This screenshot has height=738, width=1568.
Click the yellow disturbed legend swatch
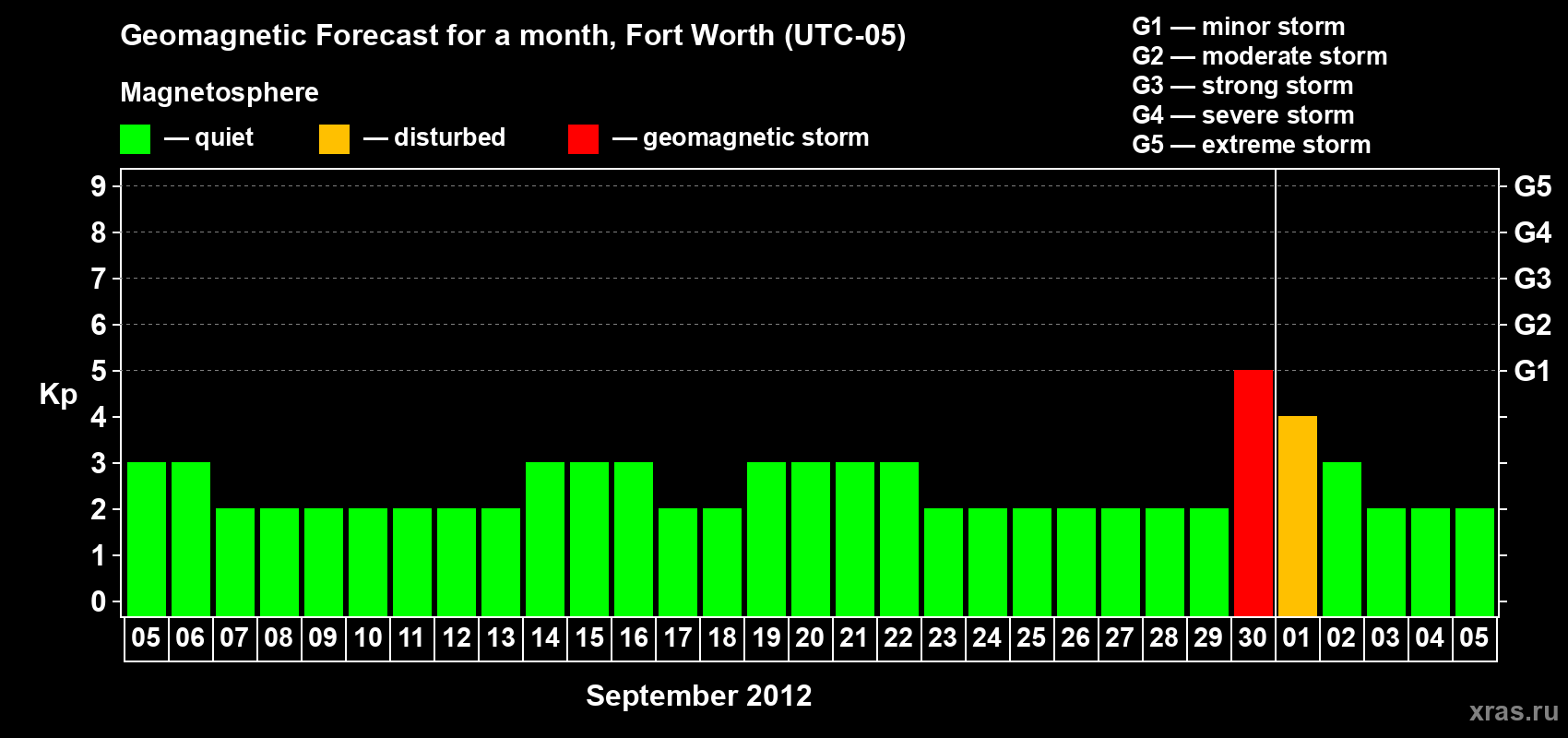tap(334, 139)
